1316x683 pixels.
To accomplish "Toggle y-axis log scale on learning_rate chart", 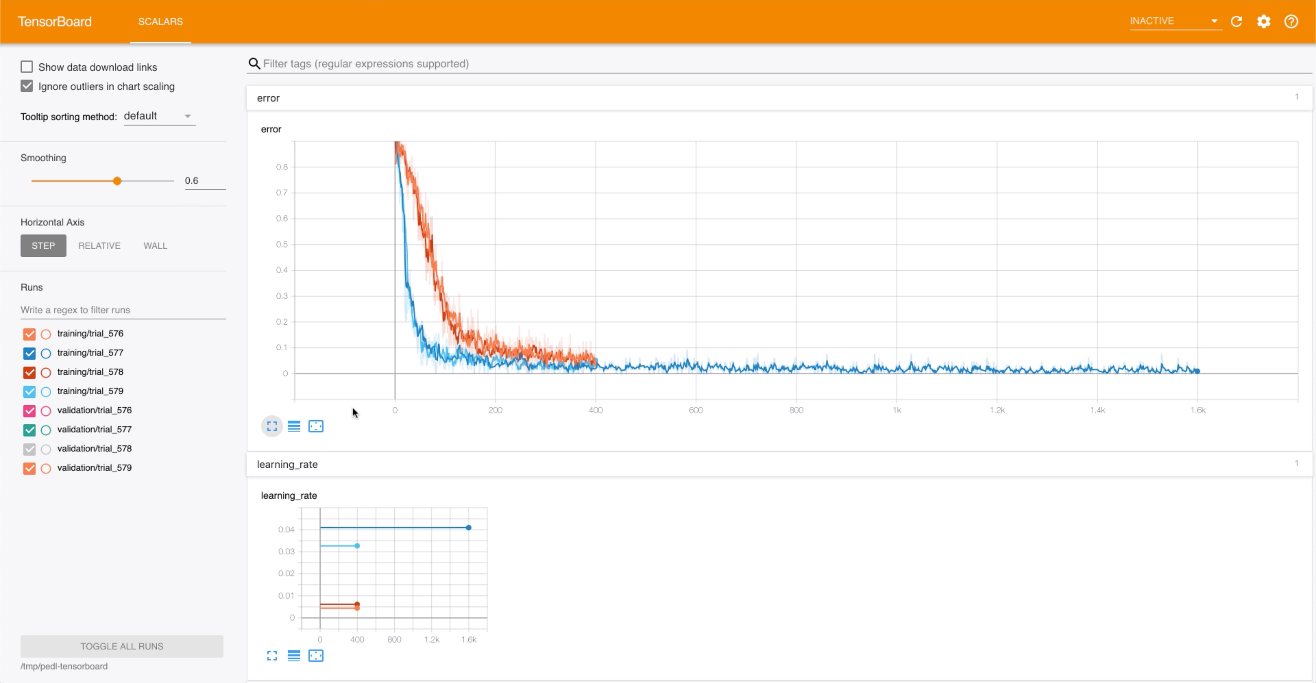I will tap(294, 656).
